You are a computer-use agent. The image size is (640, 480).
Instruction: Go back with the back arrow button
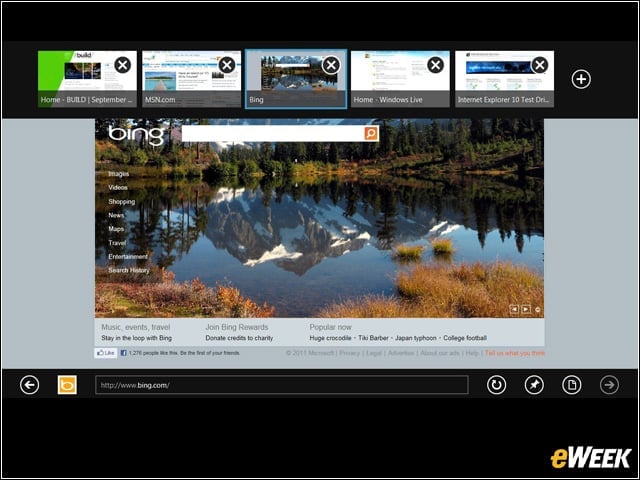[29, 384]
